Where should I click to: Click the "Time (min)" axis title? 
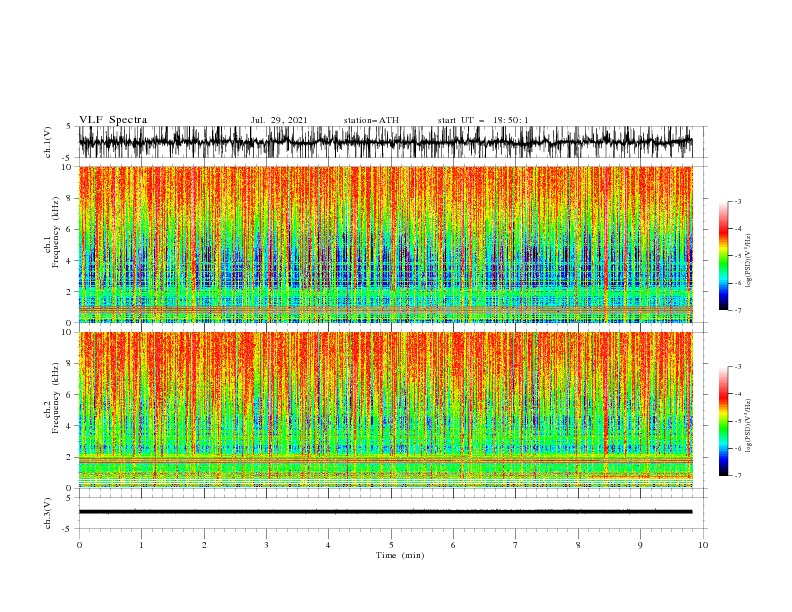tap(400, 555)
